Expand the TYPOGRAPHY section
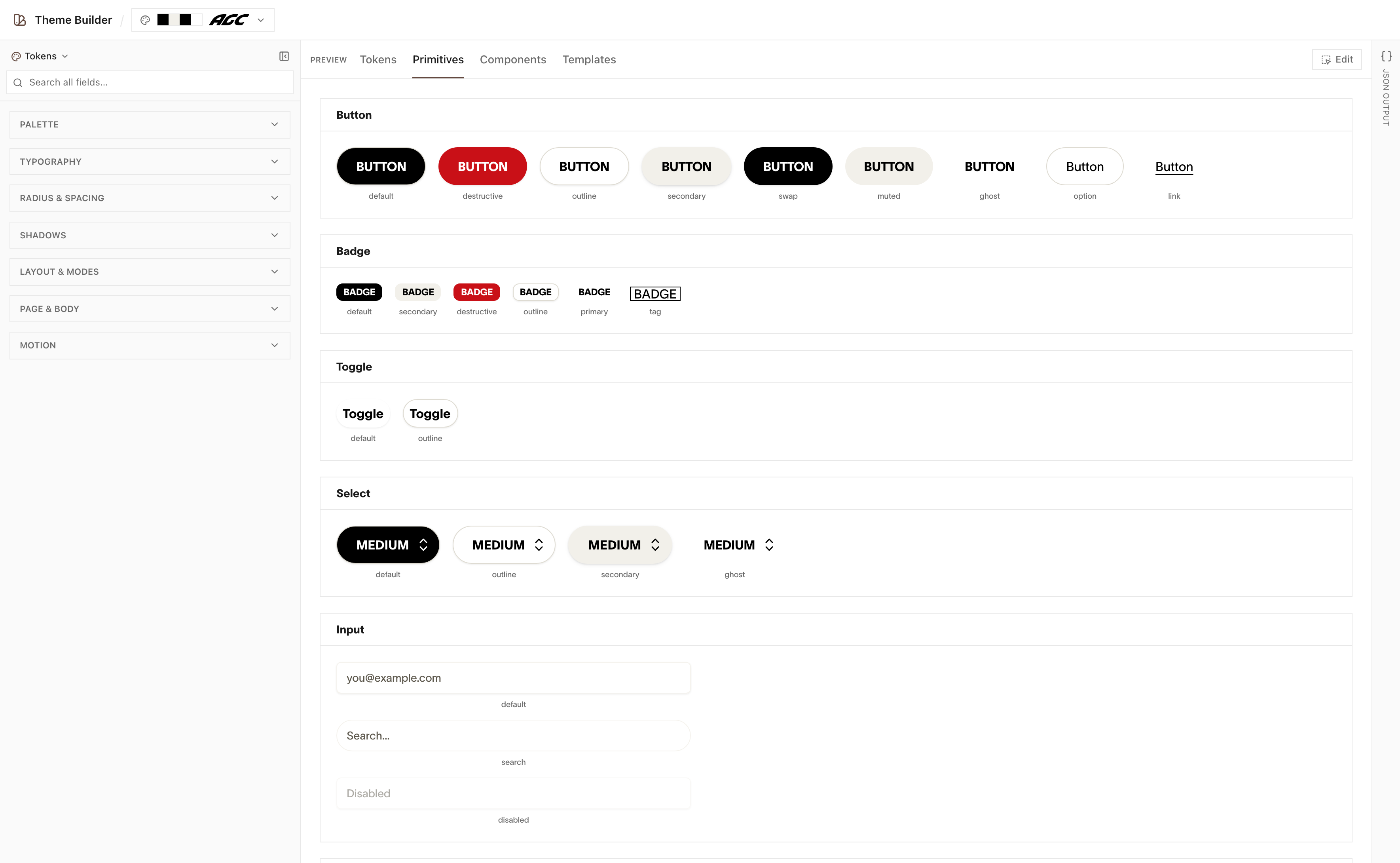 150,162
